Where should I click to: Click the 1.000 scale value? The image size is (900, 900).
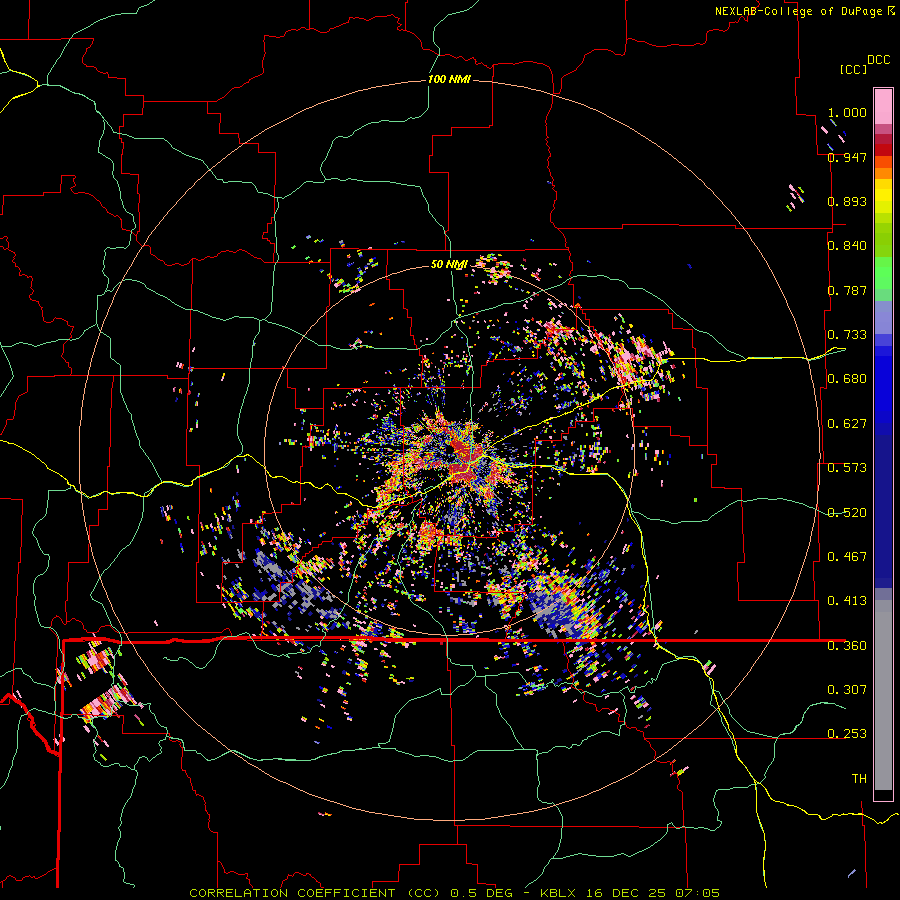847,112
